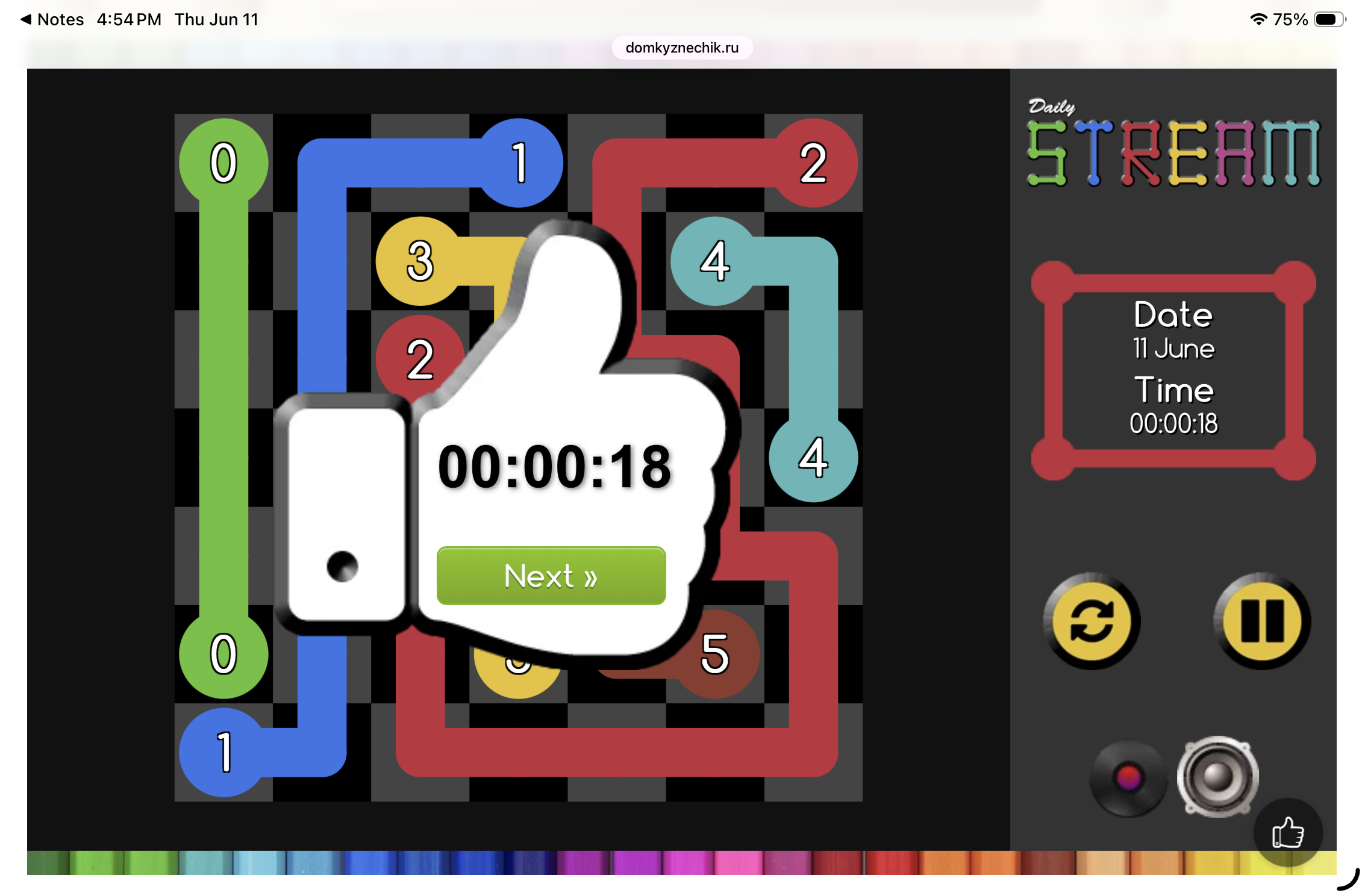Tap the large 00:00:18 completion time

click(x=554, y=467)
